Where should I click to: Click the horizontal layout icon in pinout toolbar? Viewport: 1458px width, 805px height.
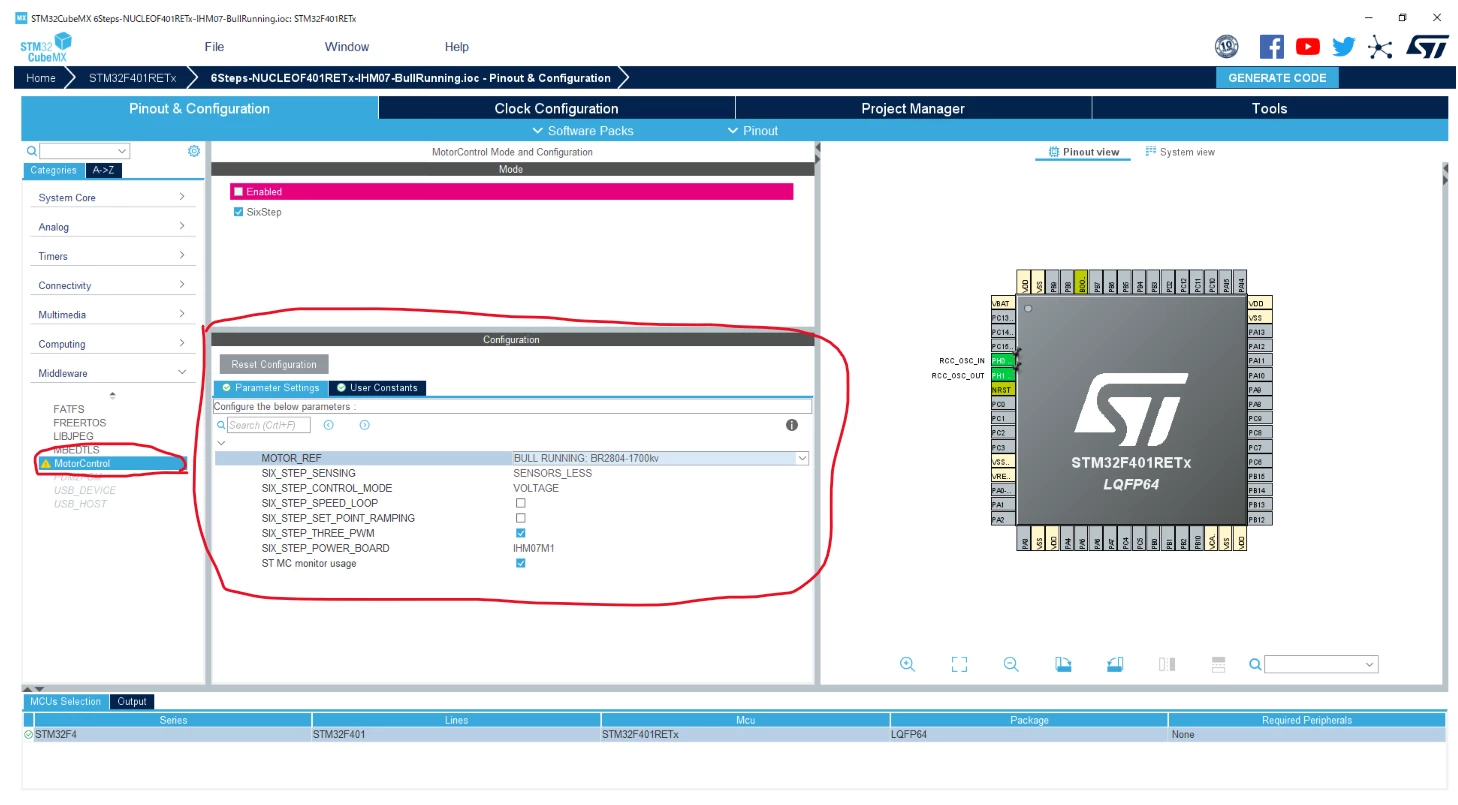pyautogui.click(x=1218, y=664)
